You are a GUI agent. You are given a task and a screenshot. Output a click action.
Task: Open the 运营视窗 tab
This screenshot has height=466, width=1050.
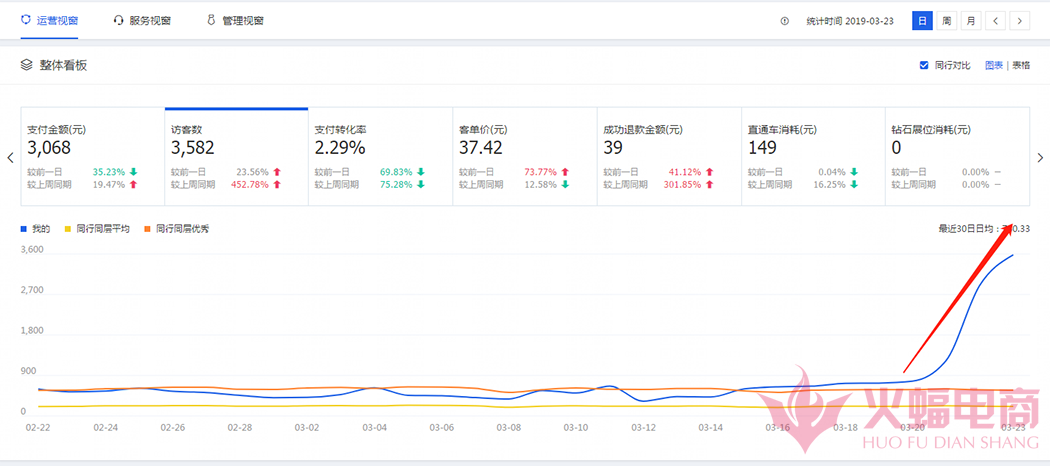point(50,20)
